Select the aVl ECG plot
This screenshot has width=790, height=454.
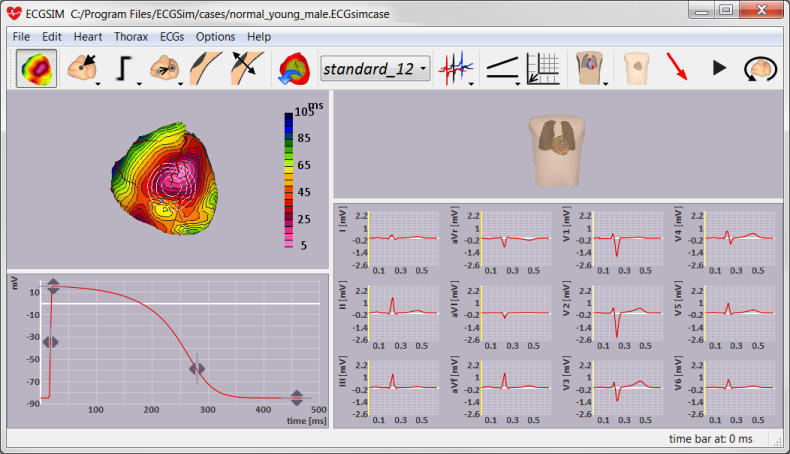(x=515, y=313)
